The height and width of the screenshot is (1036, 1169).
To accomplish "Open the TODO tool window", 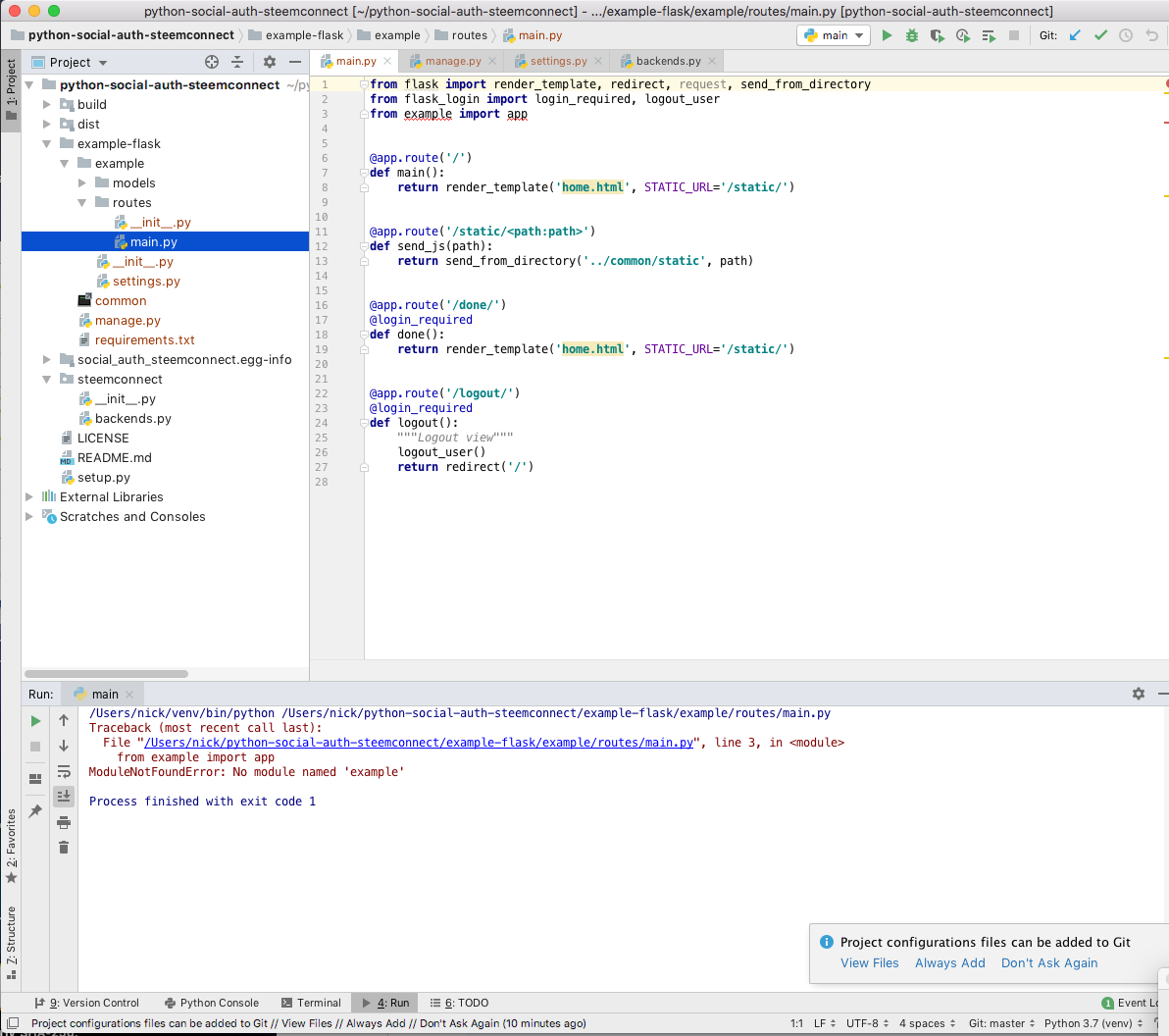I will [x=459, y=1003].
